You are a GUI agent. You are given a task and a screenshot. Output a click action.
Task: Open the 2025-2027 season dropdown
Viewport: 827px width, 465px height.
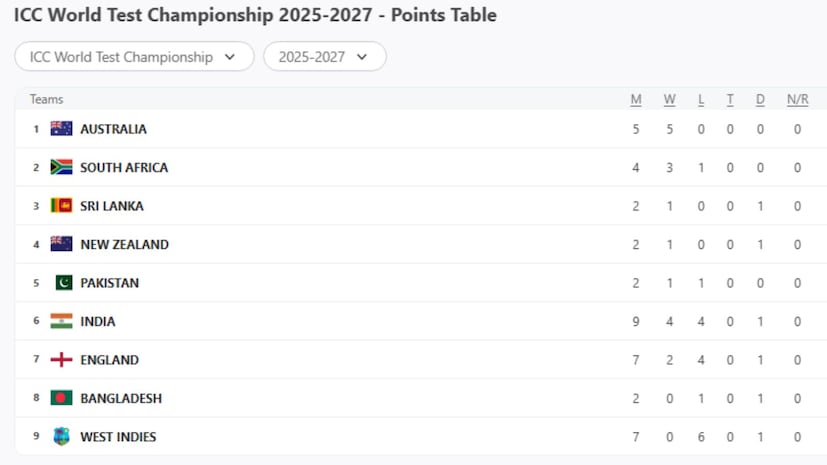coord(324,57)
